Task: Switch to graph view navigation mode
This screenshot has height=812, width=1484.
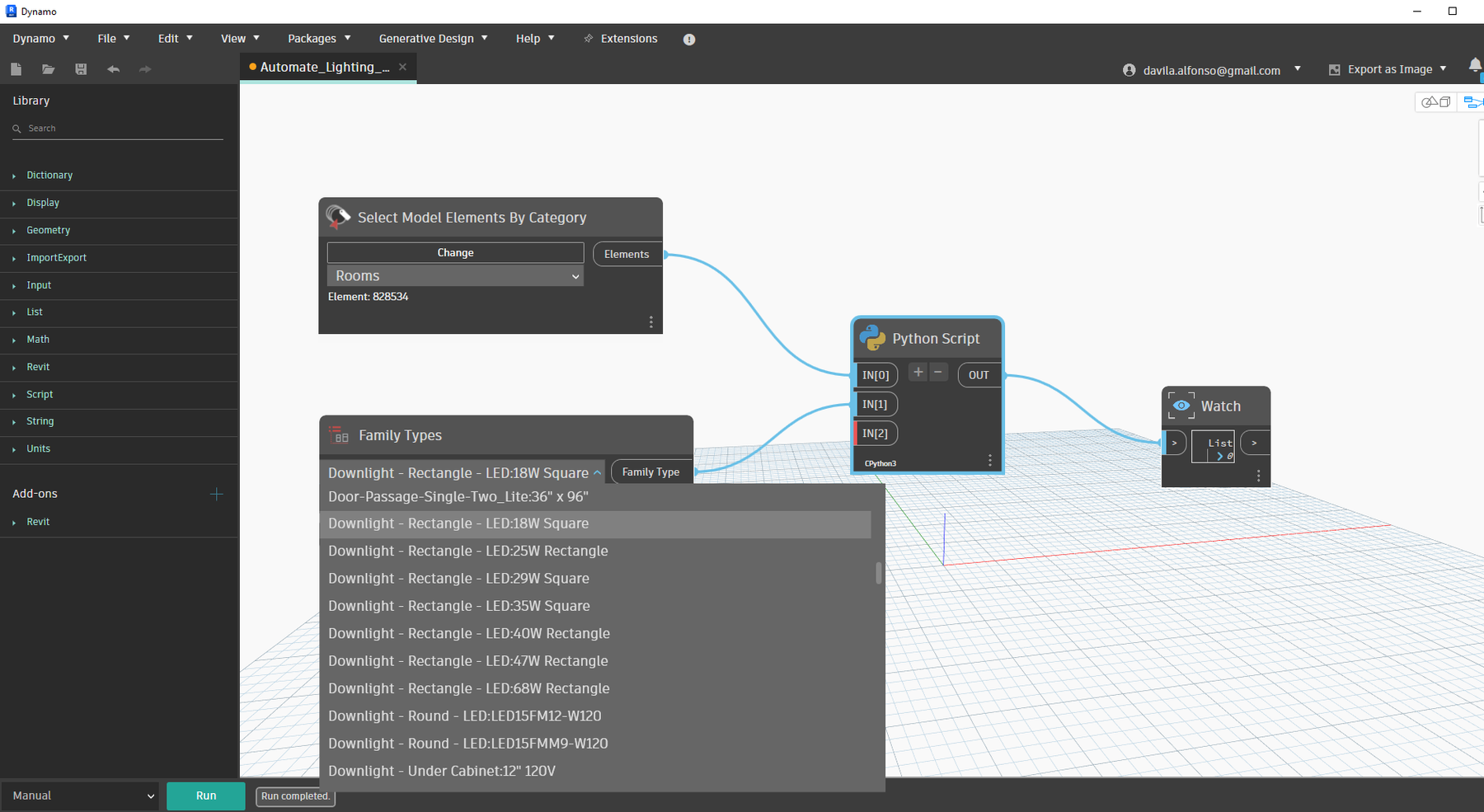Action: 1472,102
